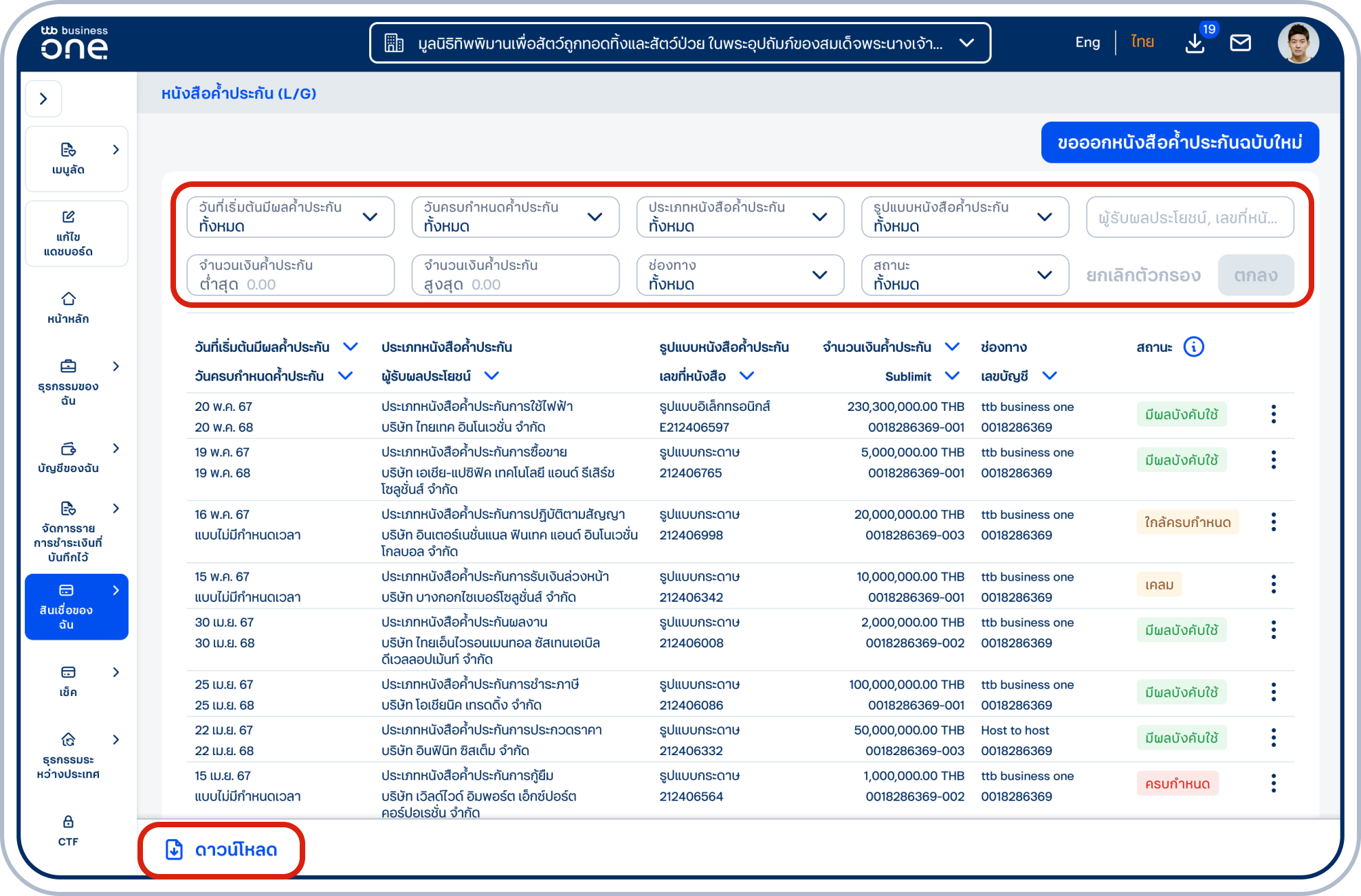The width and height of the screenshot is (1361, 896).
Task: Expand the ธุรกรรมของฉัน submenu chevron
Action: point(115,366)
